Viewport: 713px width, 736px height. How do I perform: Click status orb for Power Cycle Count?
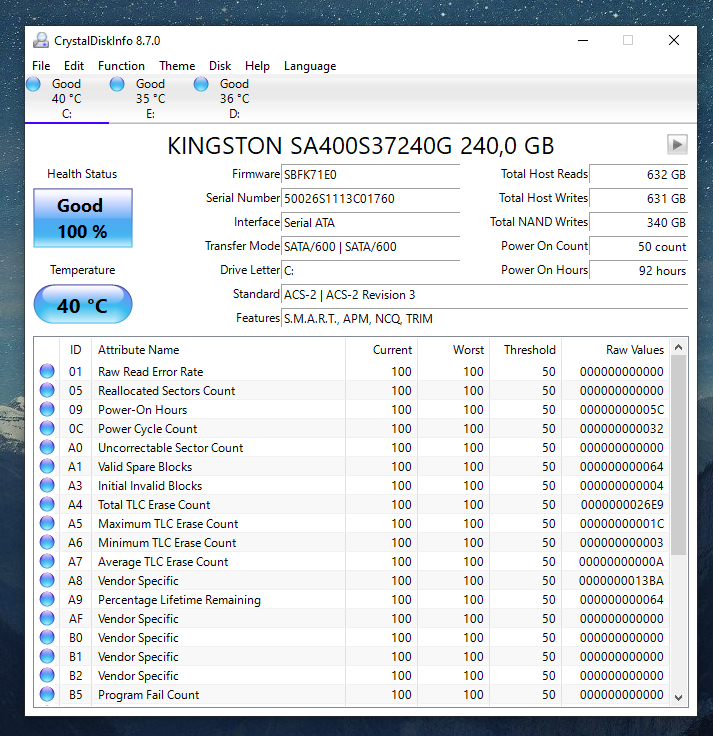47,428
